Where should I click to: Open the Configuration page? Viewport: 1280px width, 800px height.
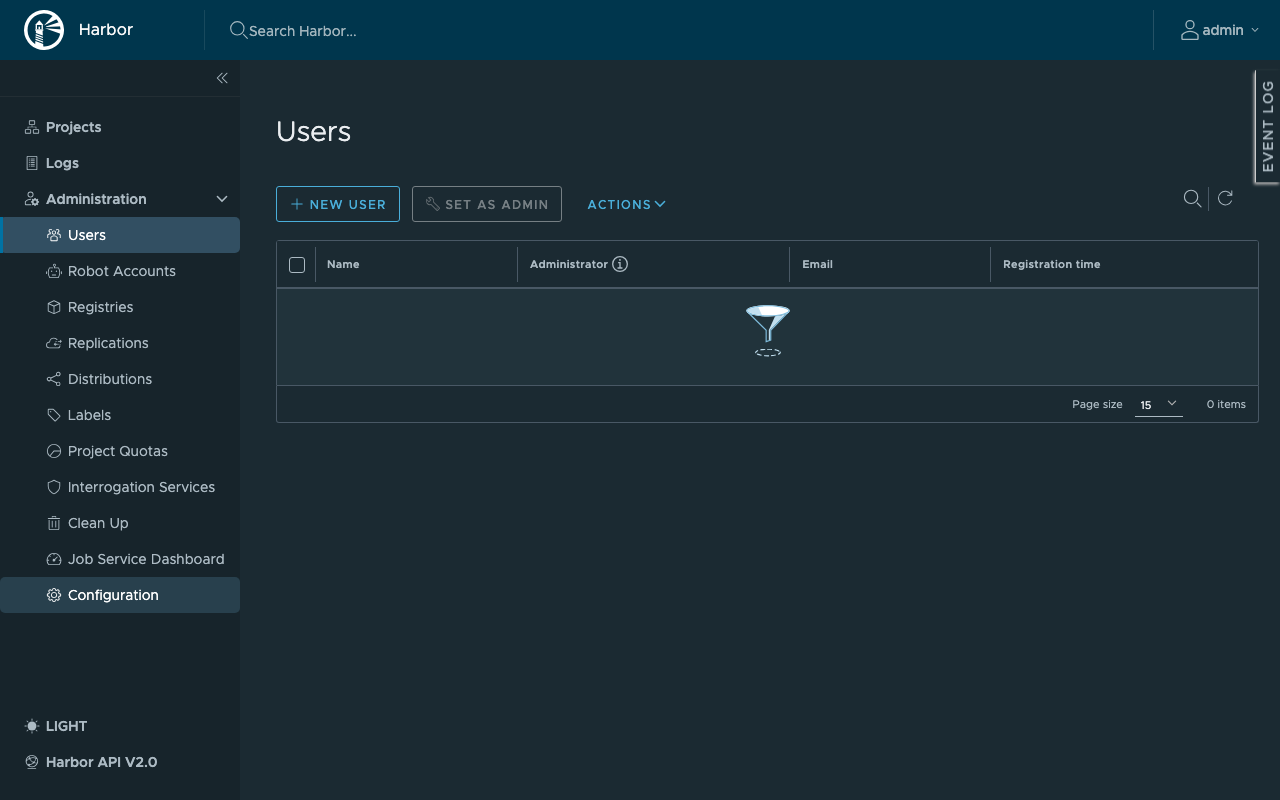[x=120, y=595]
